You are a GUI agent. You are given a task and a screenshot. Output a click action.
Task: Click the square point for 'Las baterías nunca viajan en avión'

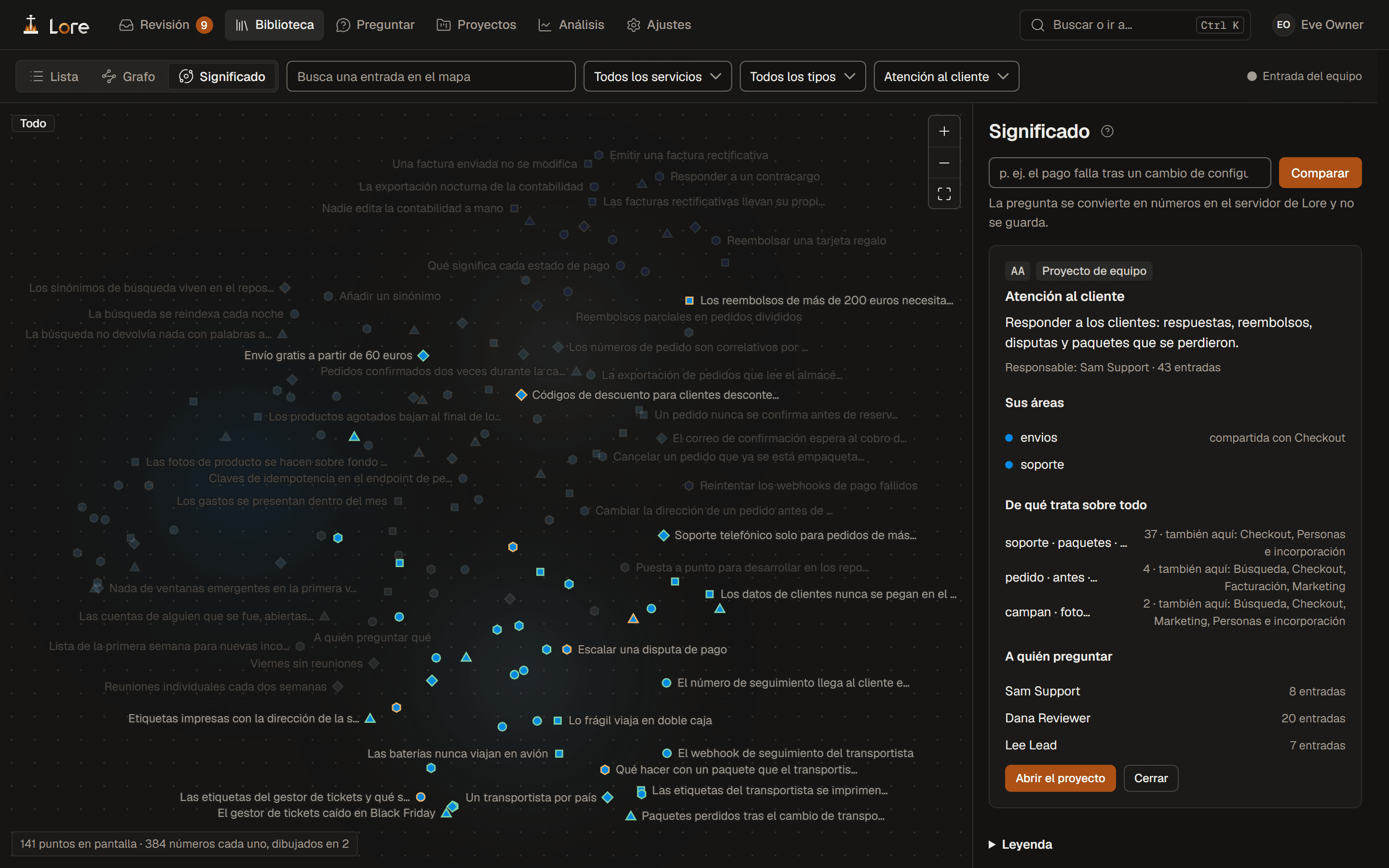(559, 754)
